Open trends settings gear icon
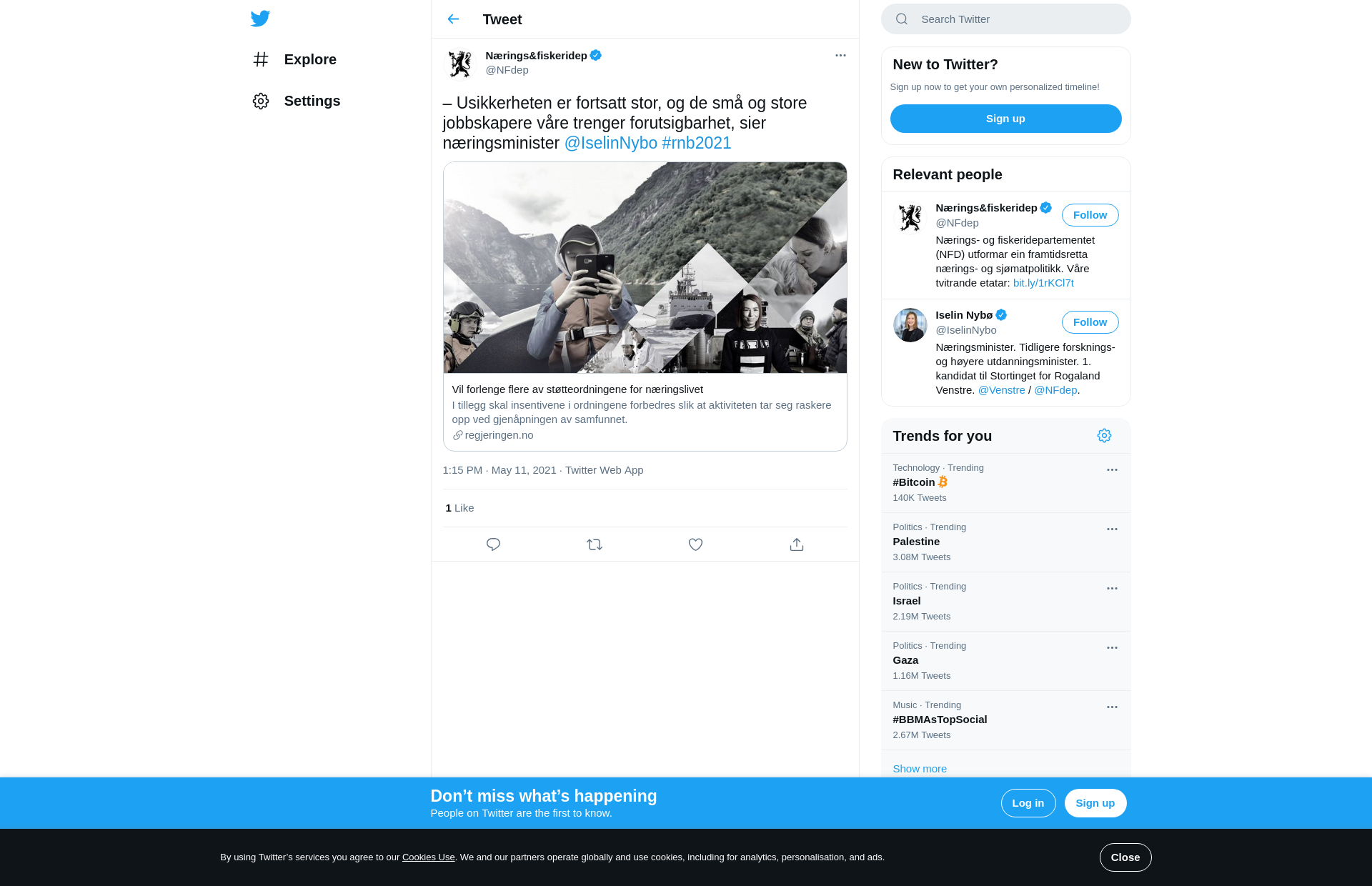Screen dimensions: 1372x886 click(1104, 436)
